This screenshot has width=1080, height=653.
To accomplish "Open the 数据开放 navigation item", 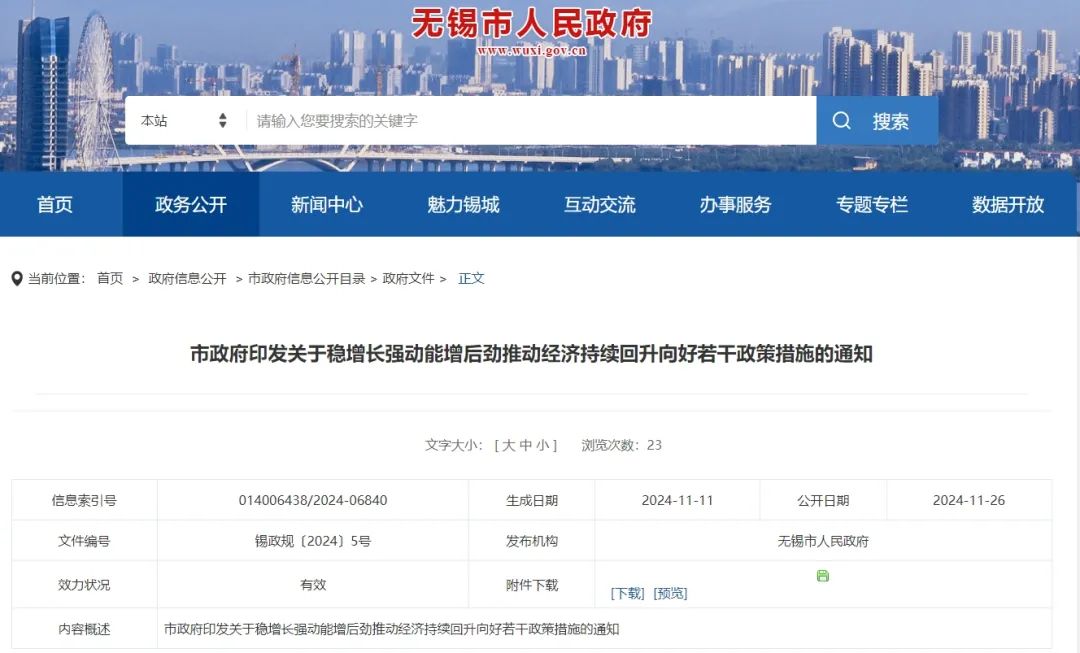I will tap(1008, 205).
